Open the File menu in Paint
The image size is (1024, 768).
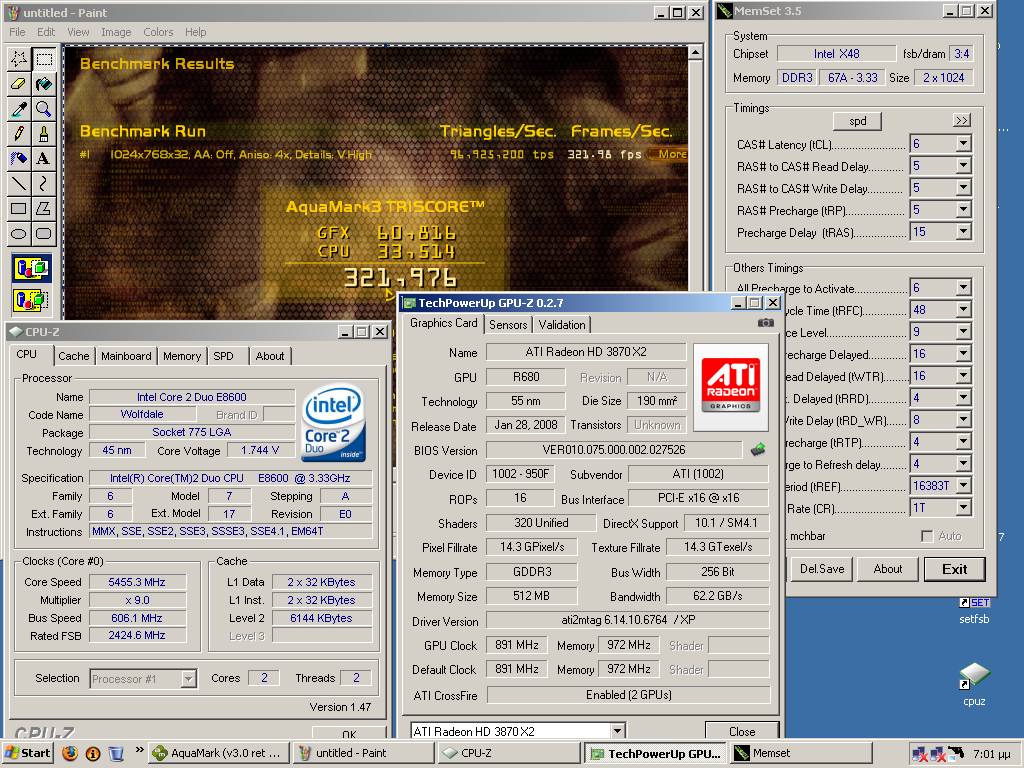(17, 32)
